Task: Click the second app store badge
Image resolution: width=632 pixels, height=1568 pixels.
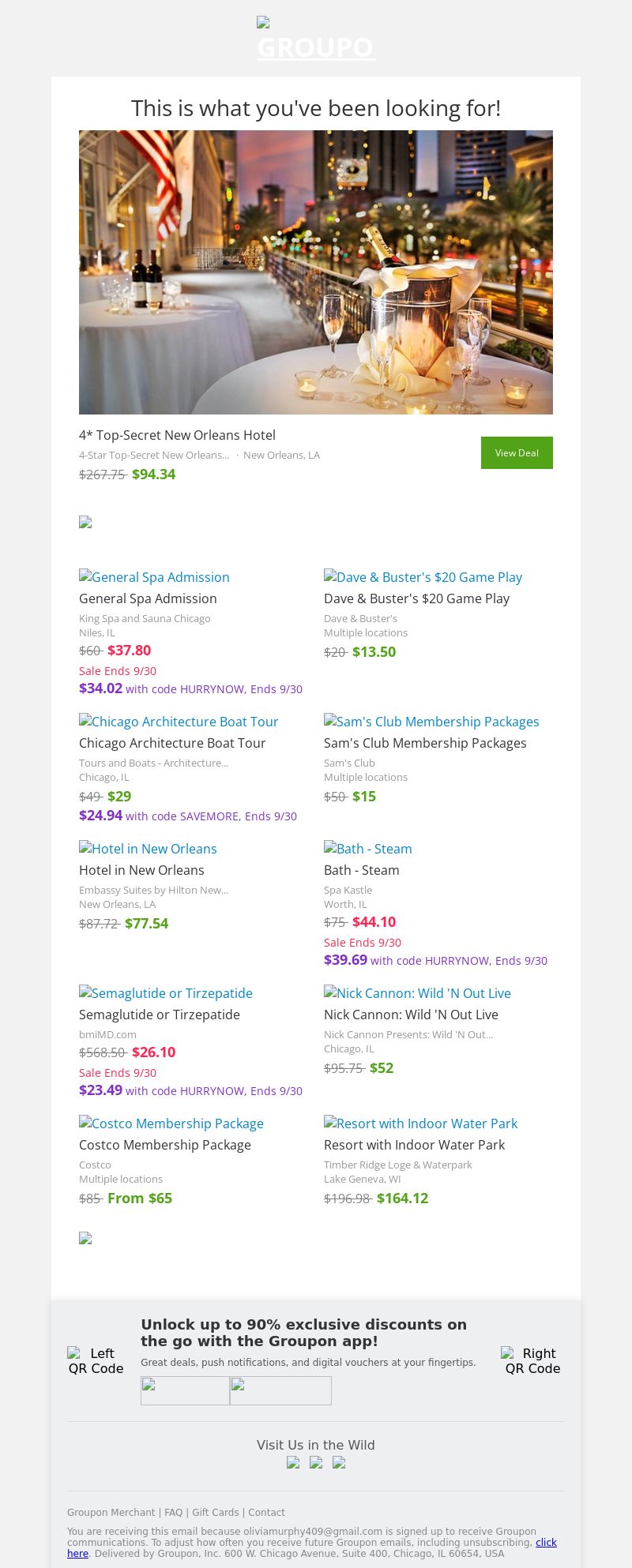Action: coord(280,1390)
